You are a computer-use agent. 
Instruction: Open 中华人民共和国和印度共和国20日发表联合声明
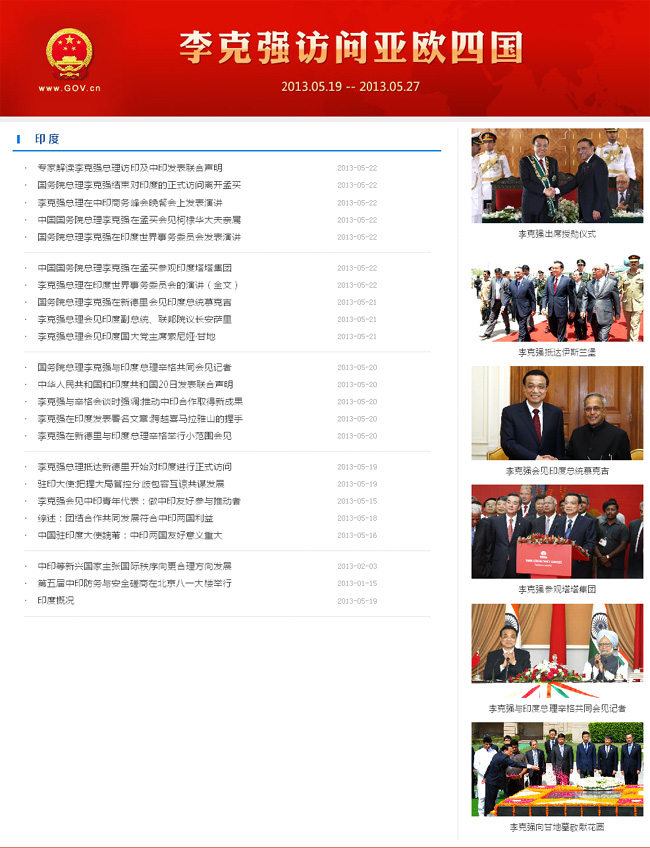[x=135, y=385]
